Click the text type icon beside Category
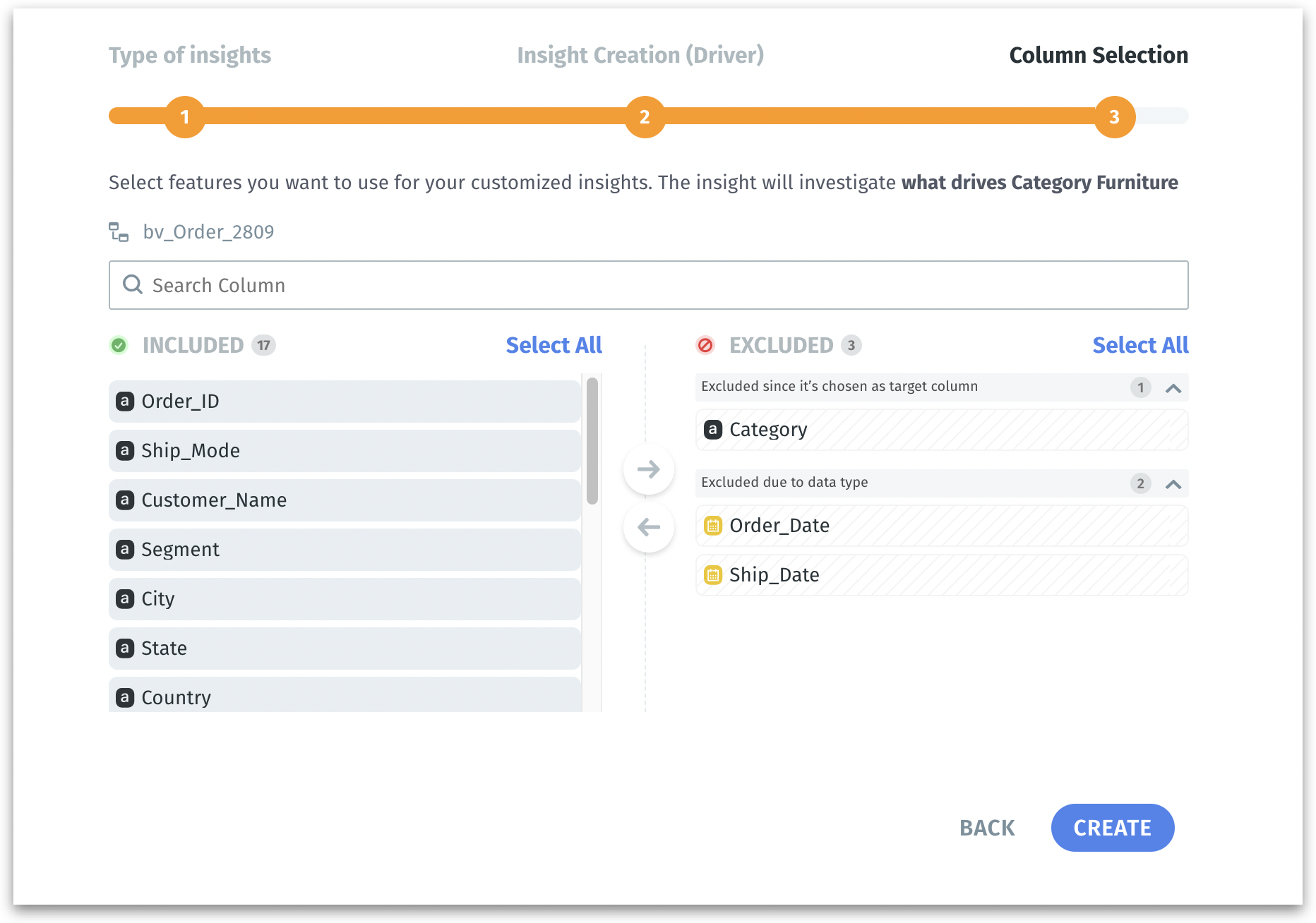 point(713,429)
